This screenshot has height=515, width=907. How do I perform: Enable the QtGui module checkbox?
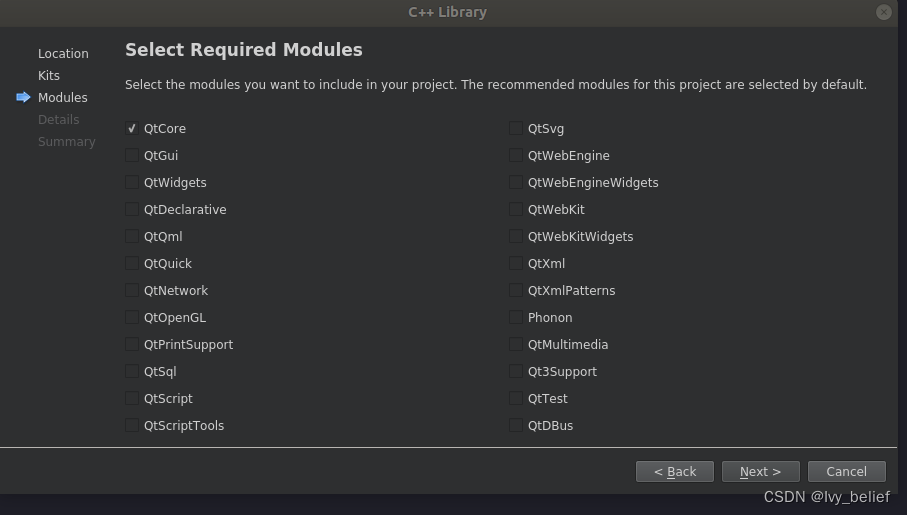coord(132,155)
